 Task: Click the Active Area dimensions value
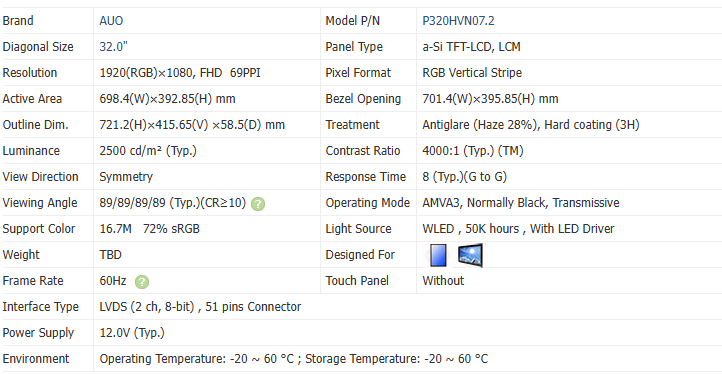click(168, 99)
